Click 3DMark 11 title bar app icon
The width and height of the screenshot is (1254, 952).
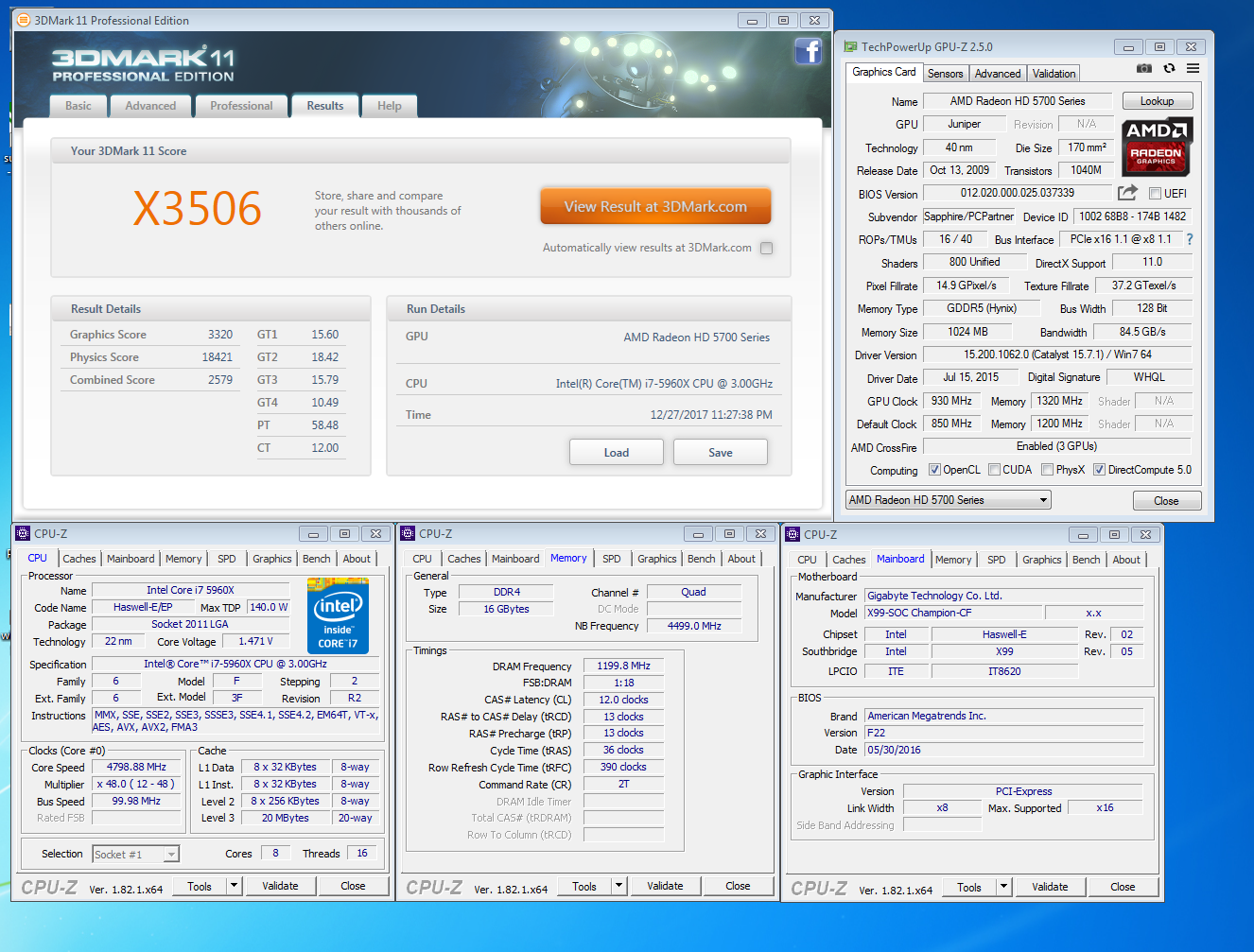click(24, 20)
